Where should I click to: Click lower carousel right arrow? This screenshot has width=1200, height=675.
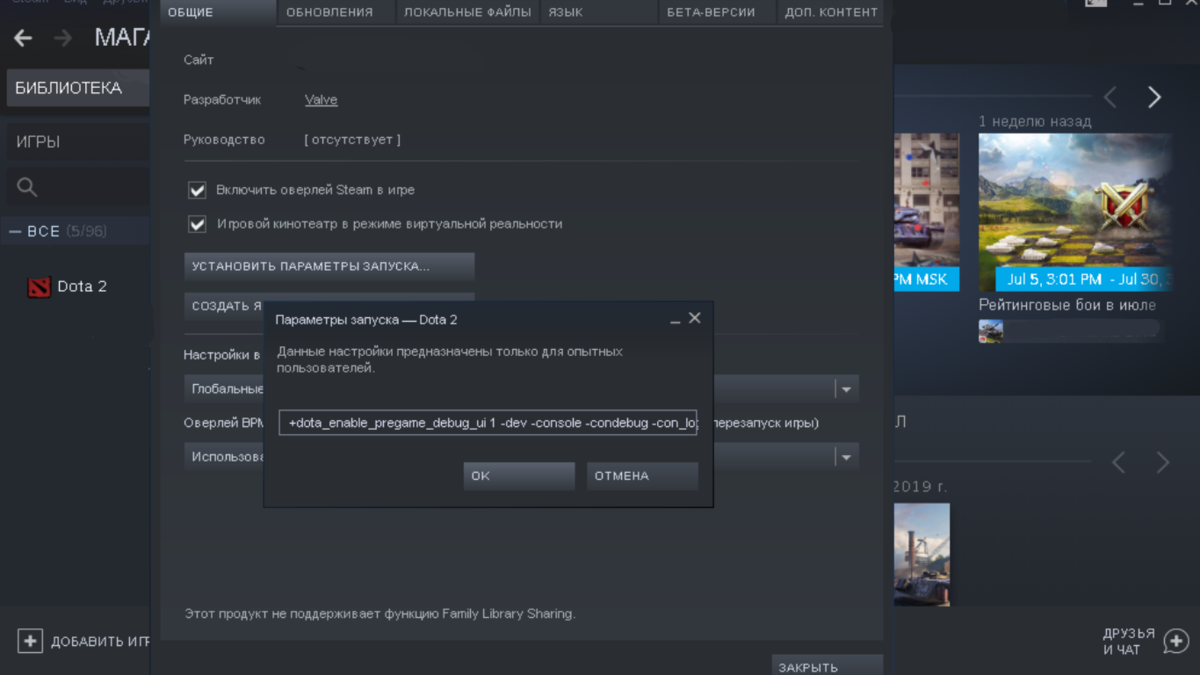(x=1163, y=462)
